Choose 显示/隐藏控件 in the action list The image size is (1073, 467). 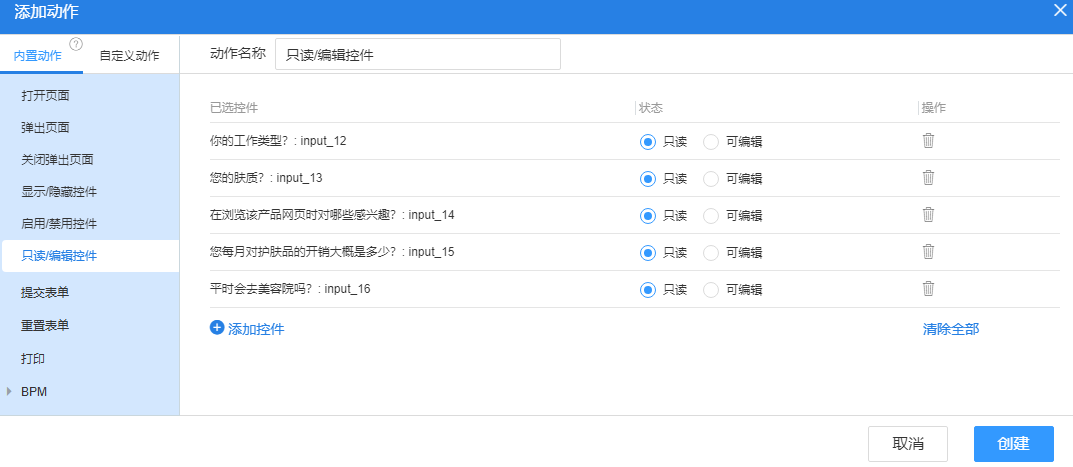[x=59, y=192]
